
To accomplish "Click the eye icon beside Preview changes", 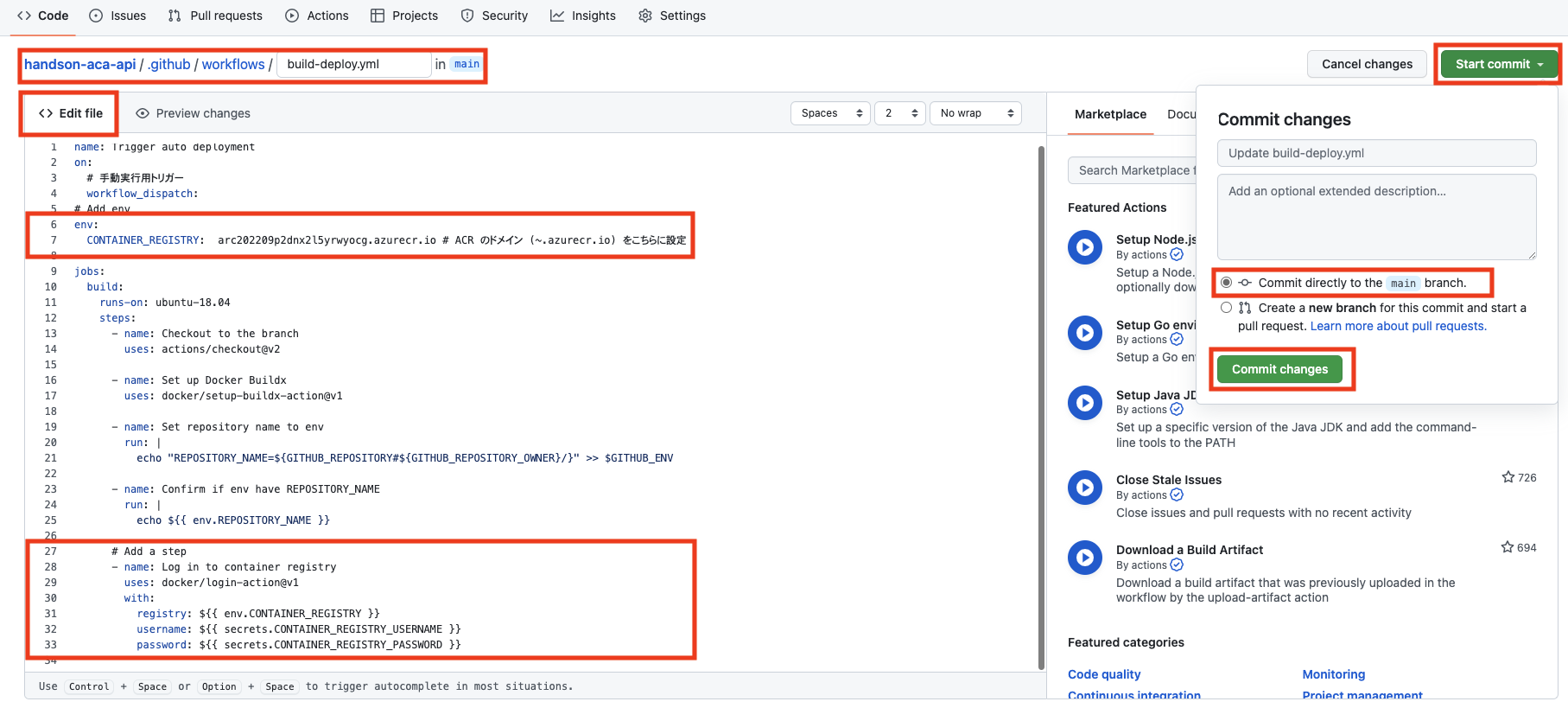I will 143,113.
